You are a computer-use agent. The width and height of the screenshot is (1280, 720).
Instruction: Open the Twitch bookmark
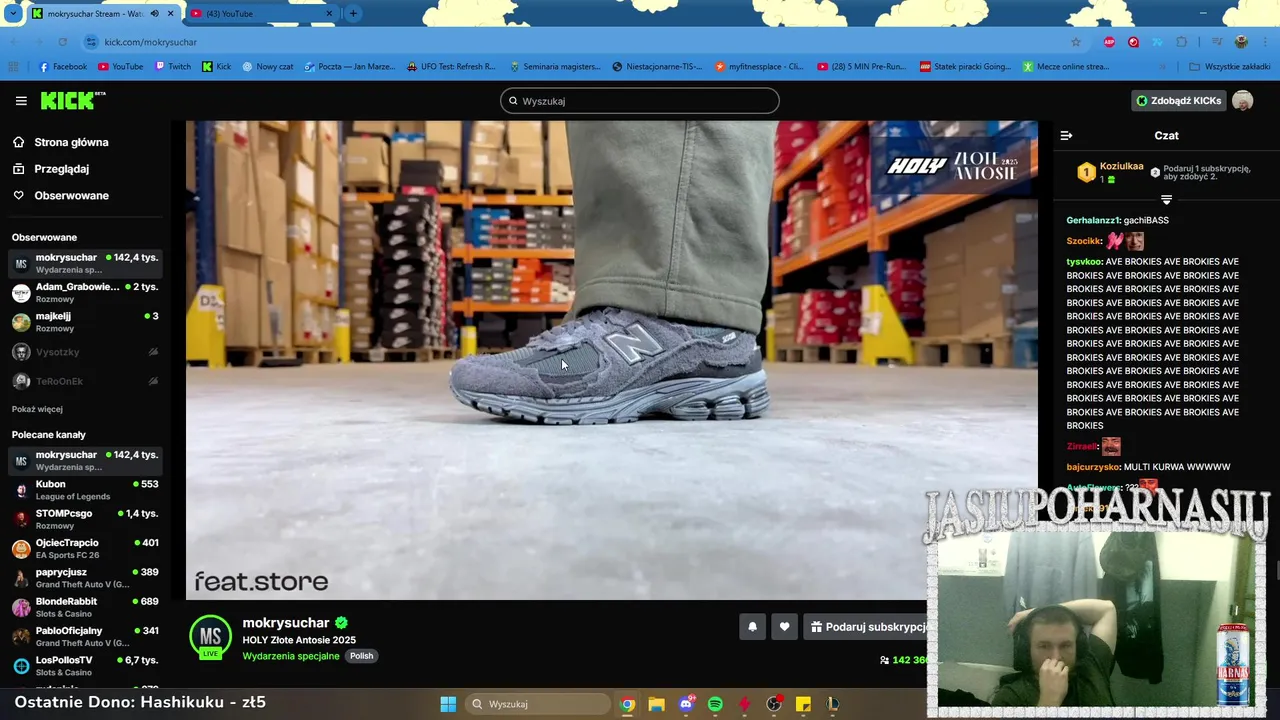pos(173,67)
